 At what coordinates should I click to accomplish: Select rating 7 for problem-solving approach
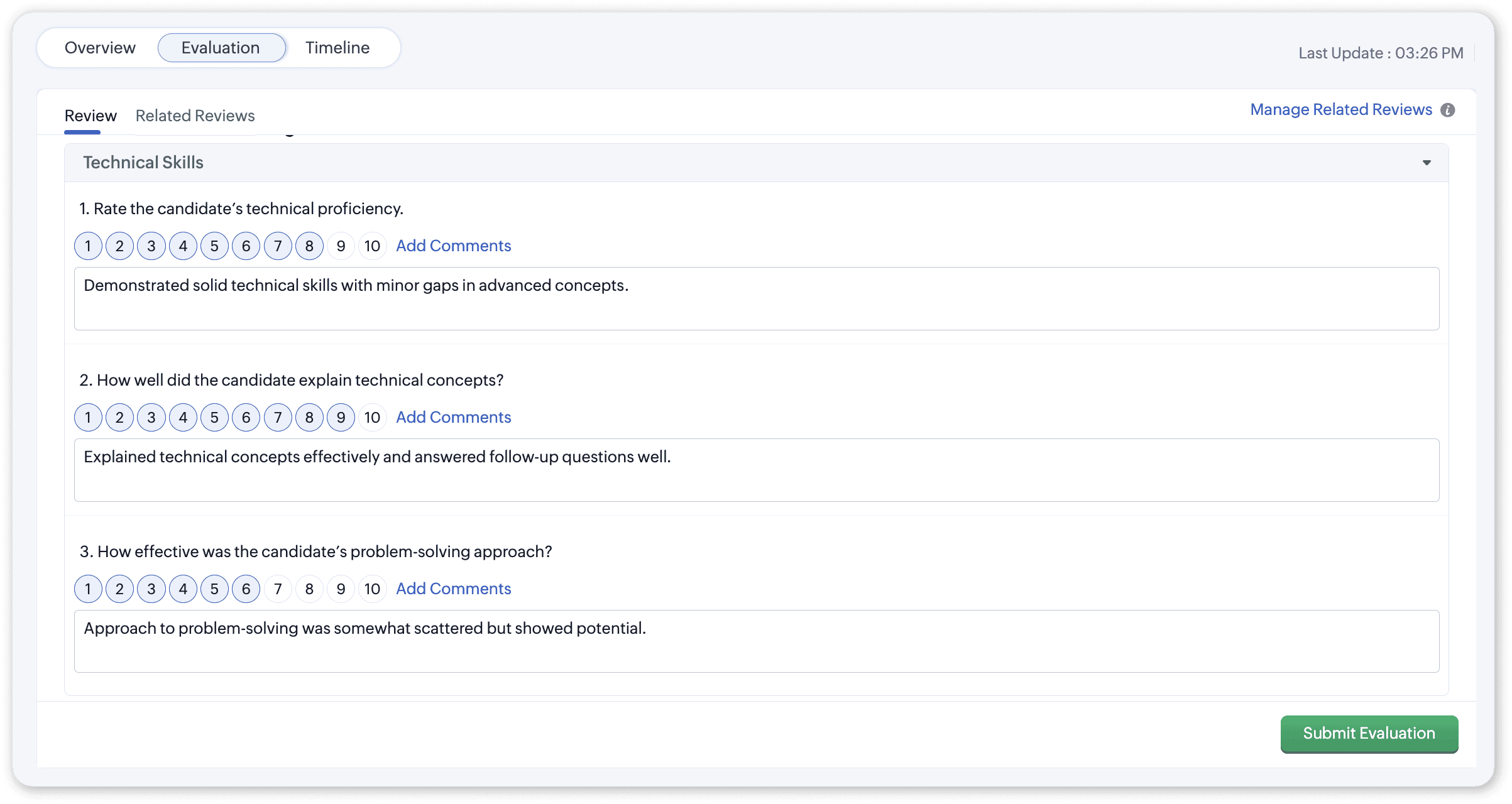[x=278, y=589]
